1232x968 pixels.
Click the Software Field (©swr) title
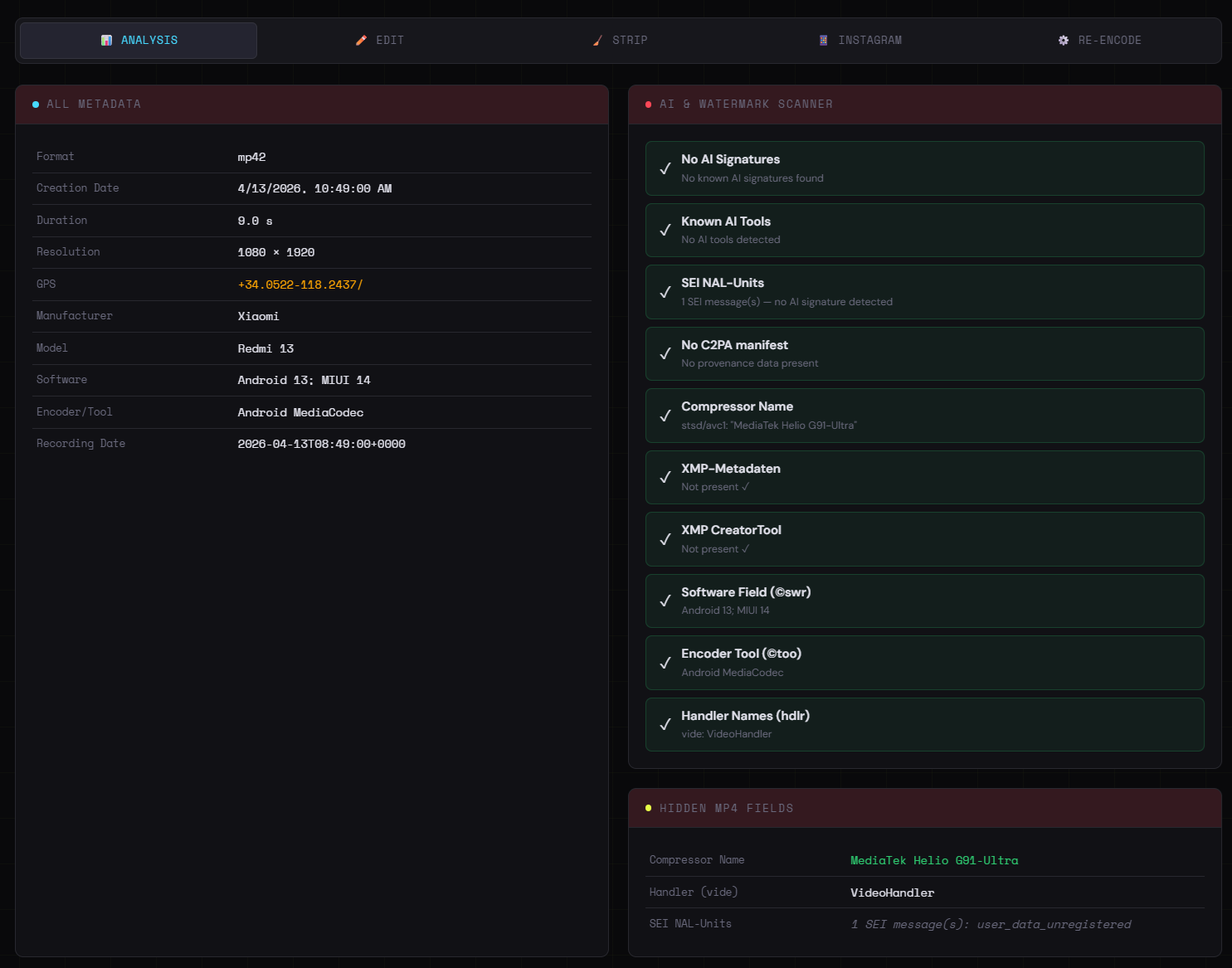tap(747, 592)
